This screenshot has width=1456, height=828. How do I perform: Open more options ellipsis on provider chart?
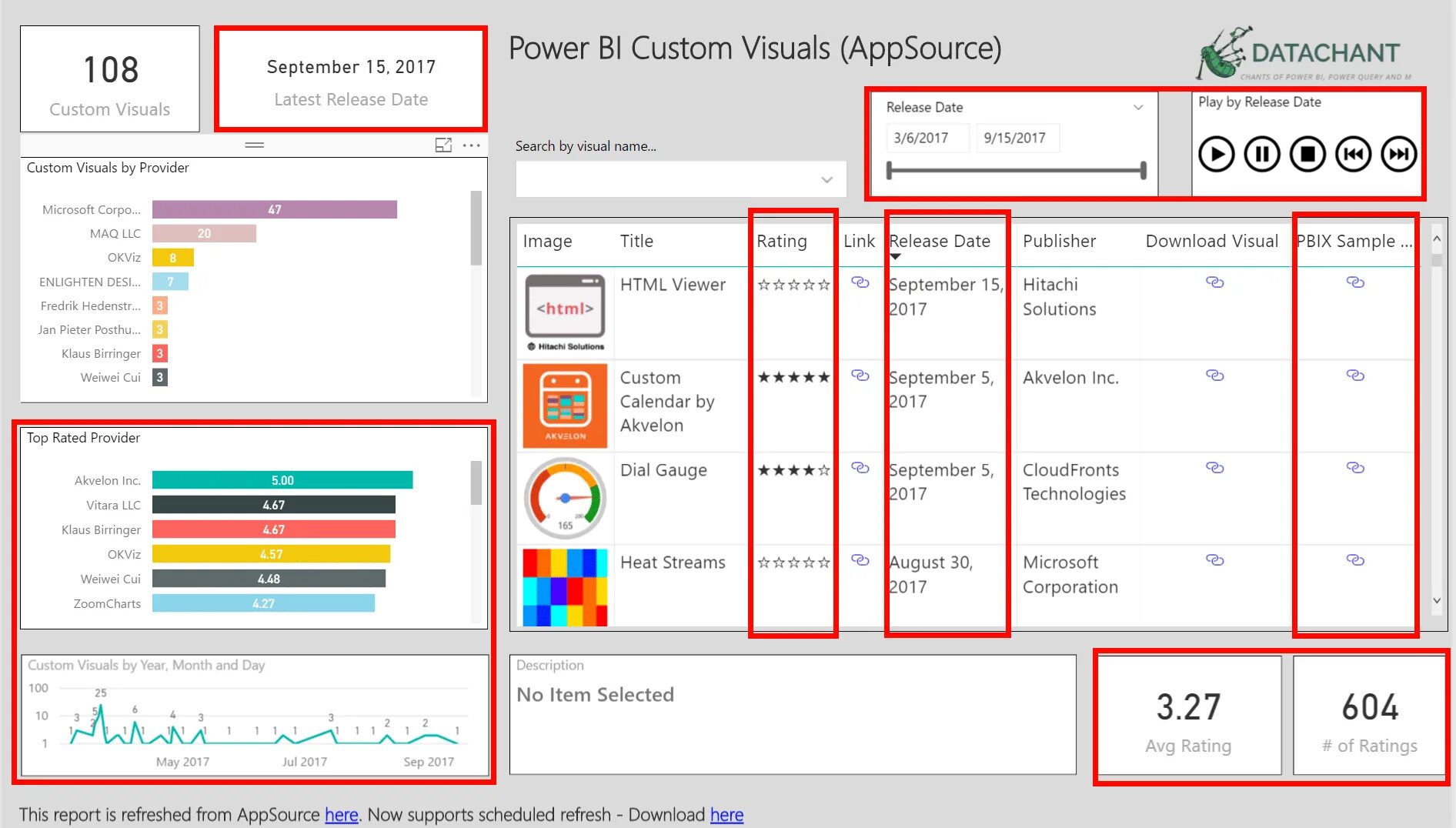point(472,145)
